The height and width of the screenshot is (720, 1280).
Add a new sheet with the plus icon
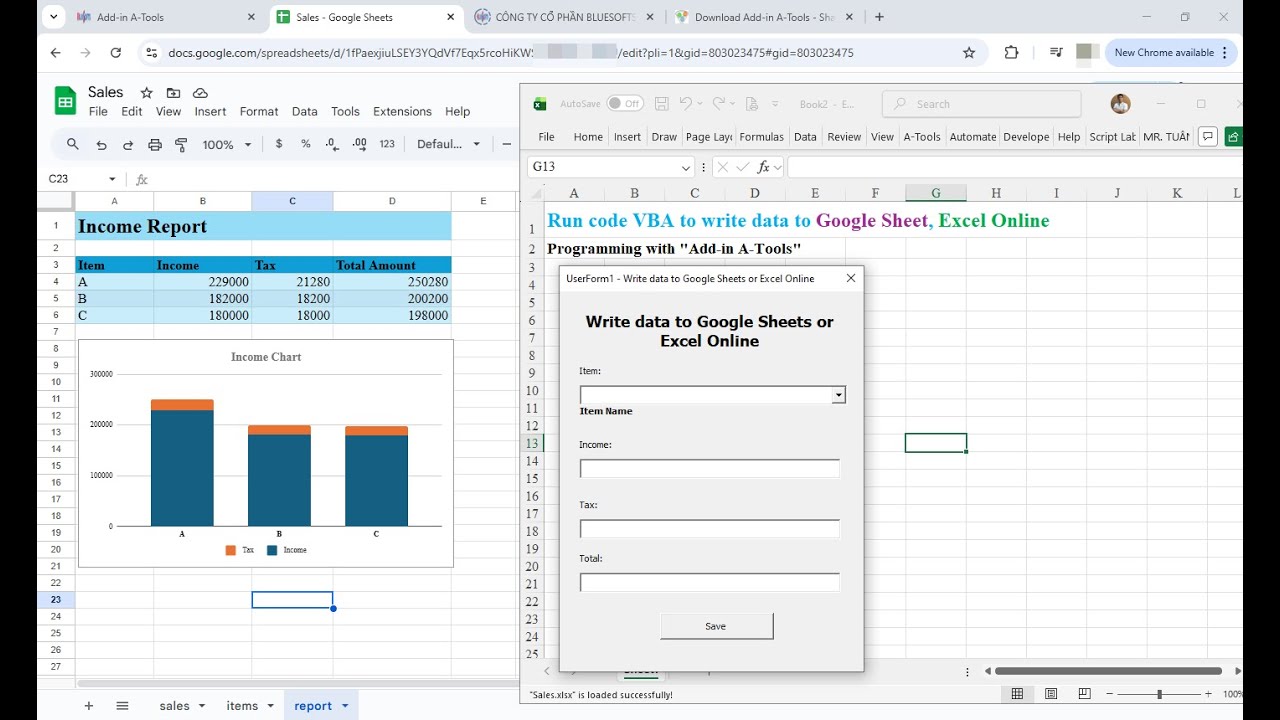pos(89,705)
